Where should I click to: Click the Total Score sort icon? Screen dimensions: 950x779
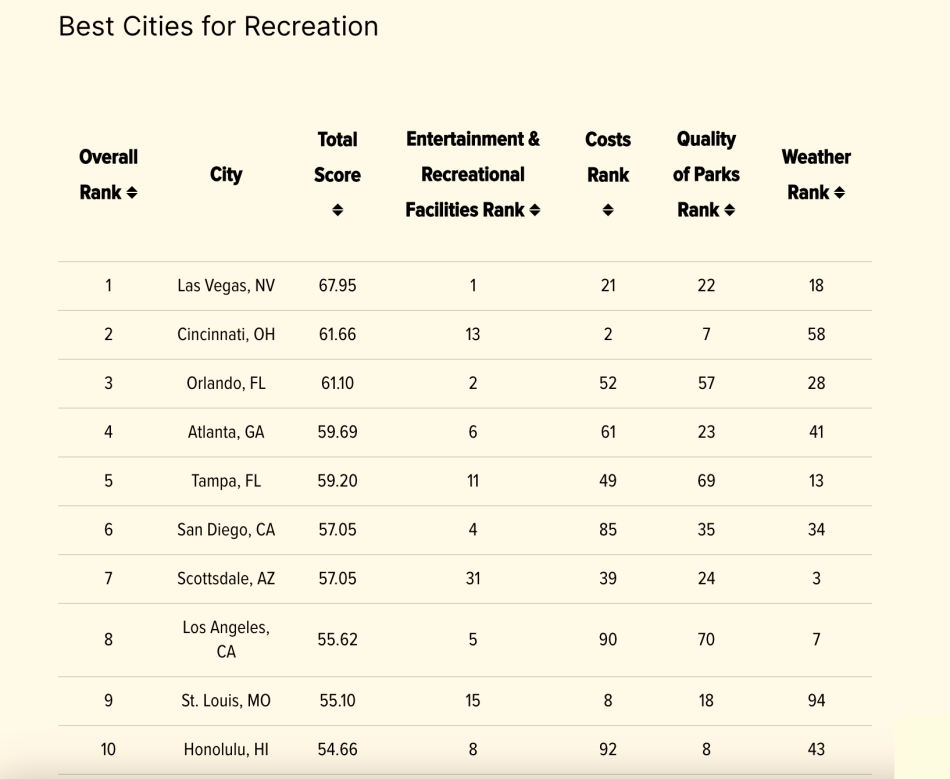pyautogui.click(x=337, y=210)
